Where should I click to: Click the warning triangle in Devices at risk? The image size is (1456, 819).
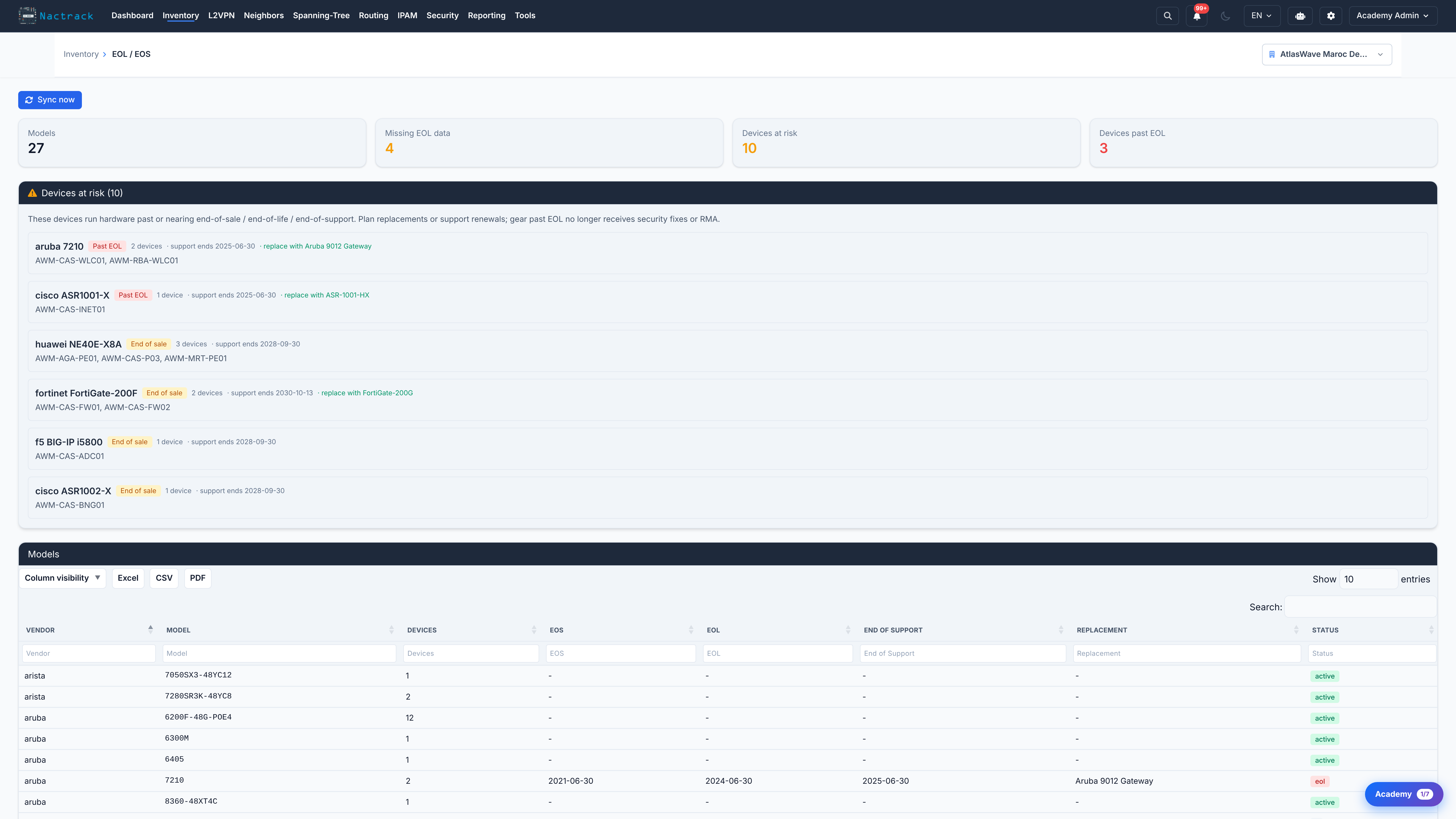pyautogui.click(x=32, y=193)
